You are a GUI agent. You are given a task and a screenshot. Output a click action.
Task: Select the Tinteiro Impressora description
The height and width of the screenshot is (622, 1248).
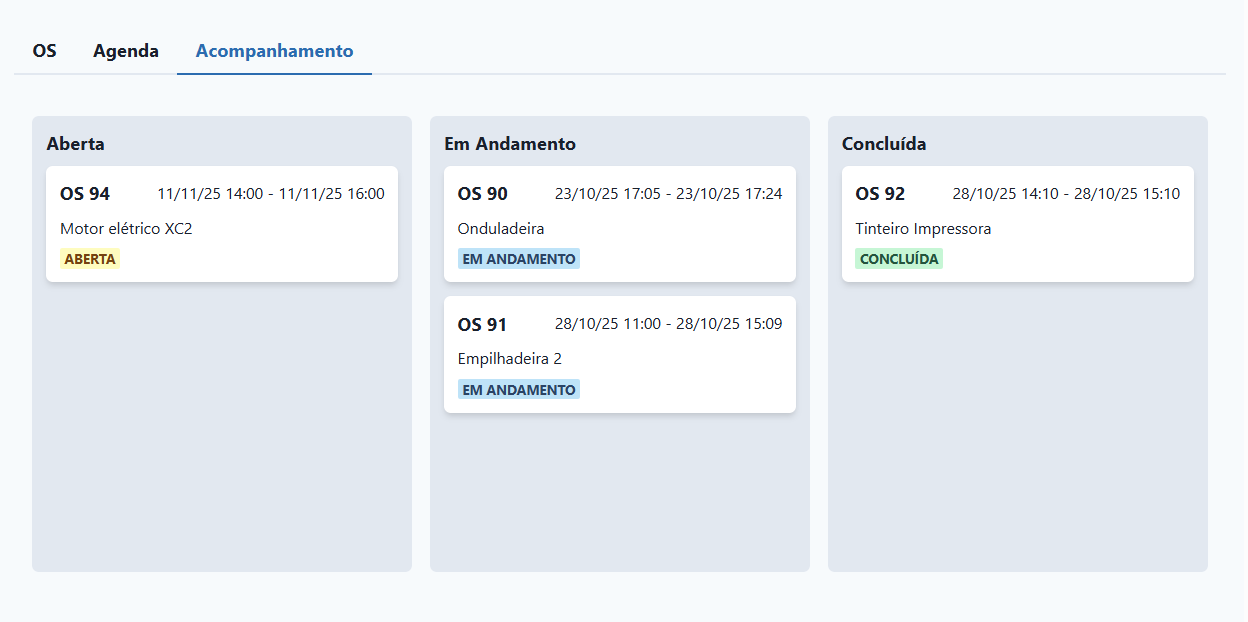[923, 229]
